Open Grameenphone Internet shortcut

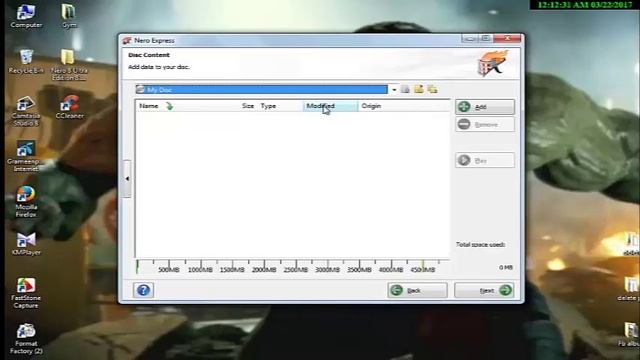click(x=26, y=156)
